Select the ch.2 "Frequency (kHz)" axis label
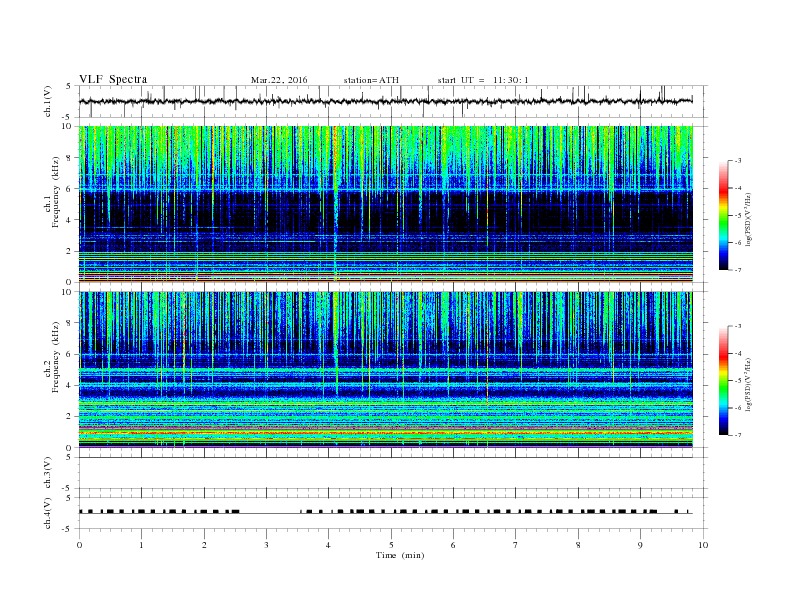 coord(56,357)
